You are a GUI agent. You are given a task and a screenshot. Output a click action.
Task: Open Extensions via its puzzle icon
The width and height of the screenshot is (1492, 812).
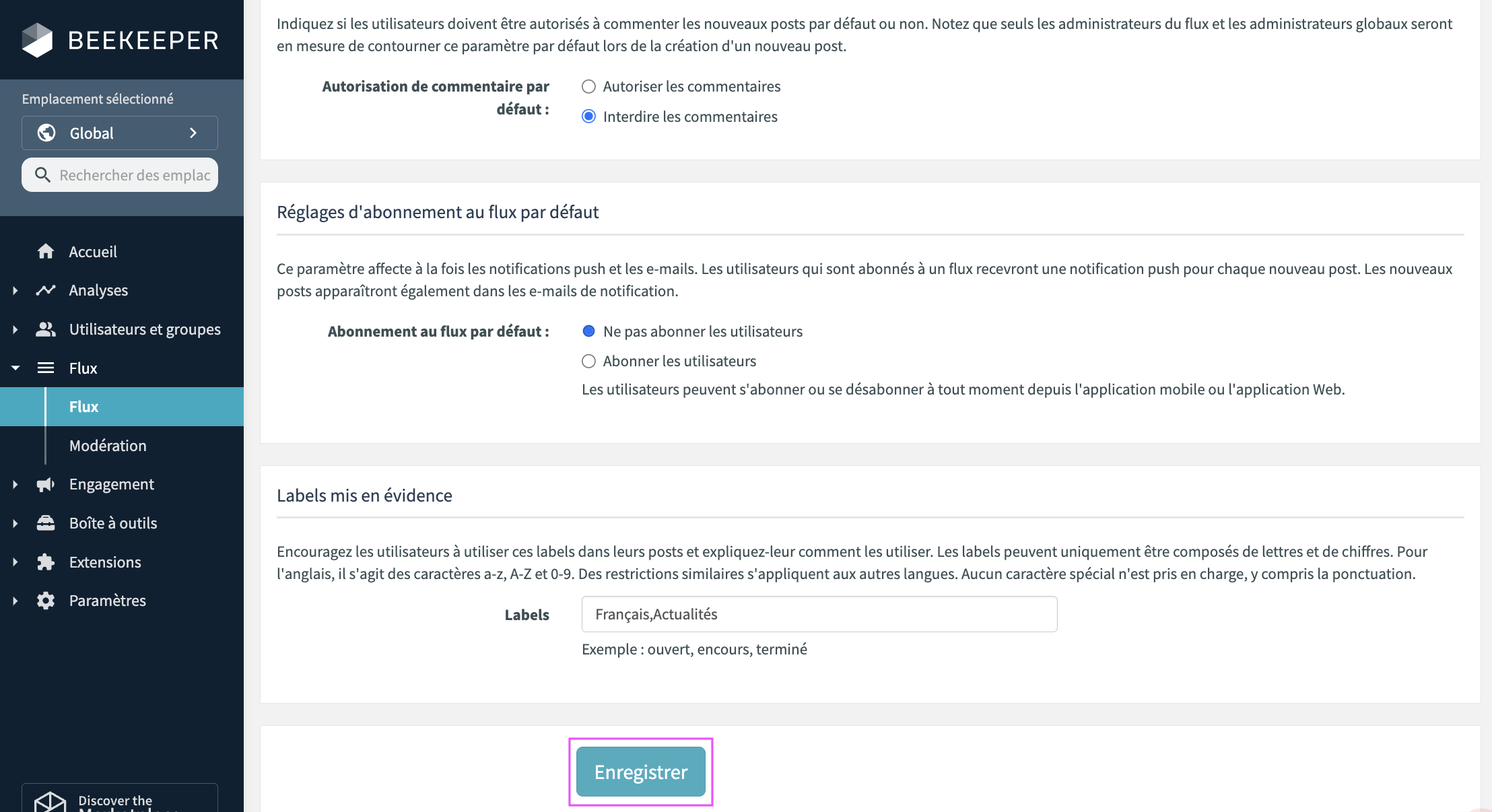pyautogui.click(x=46, y=562)
